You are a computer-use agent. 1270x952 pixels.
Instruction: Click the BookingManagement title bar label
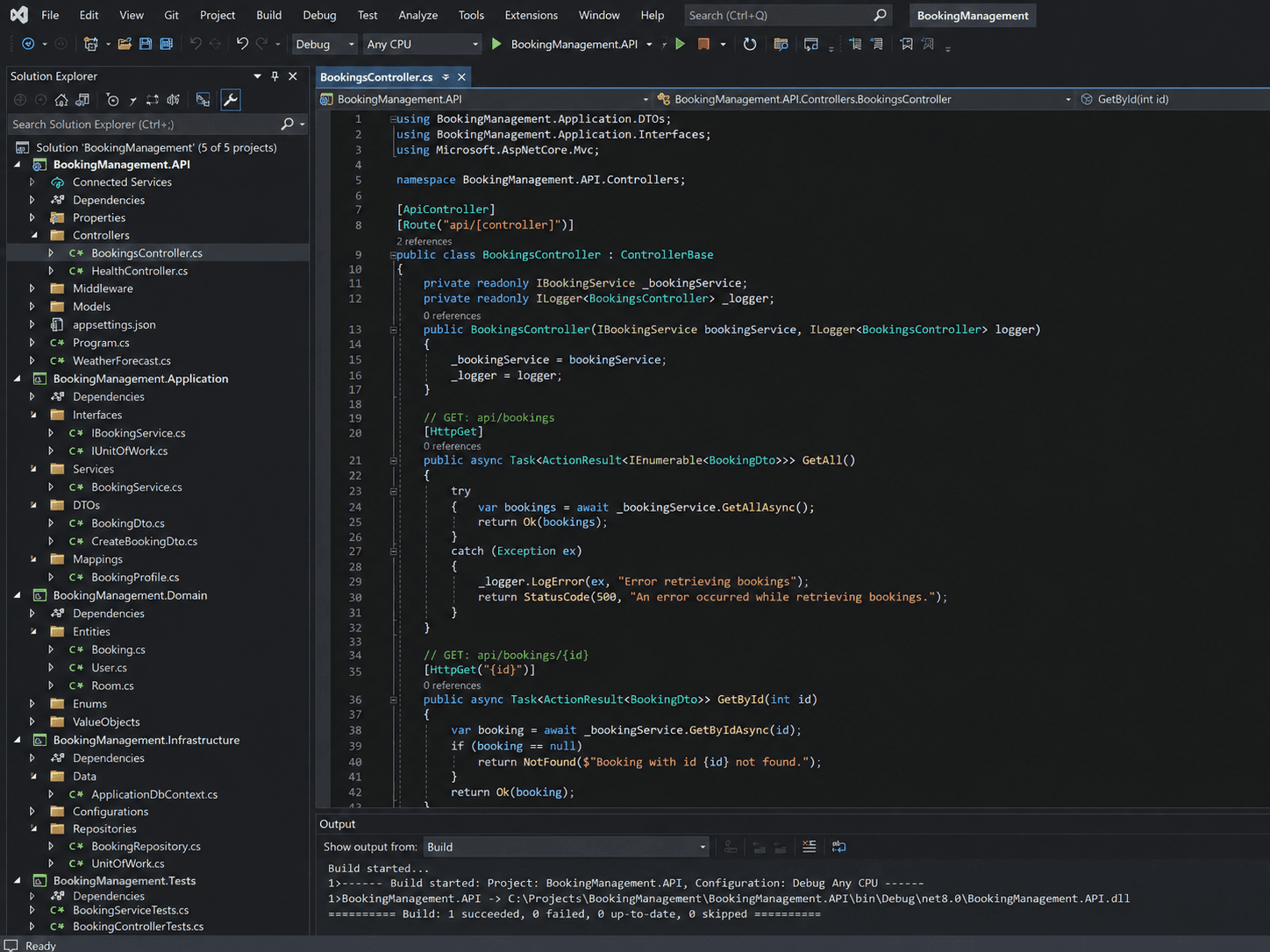[x=973, y=15]
